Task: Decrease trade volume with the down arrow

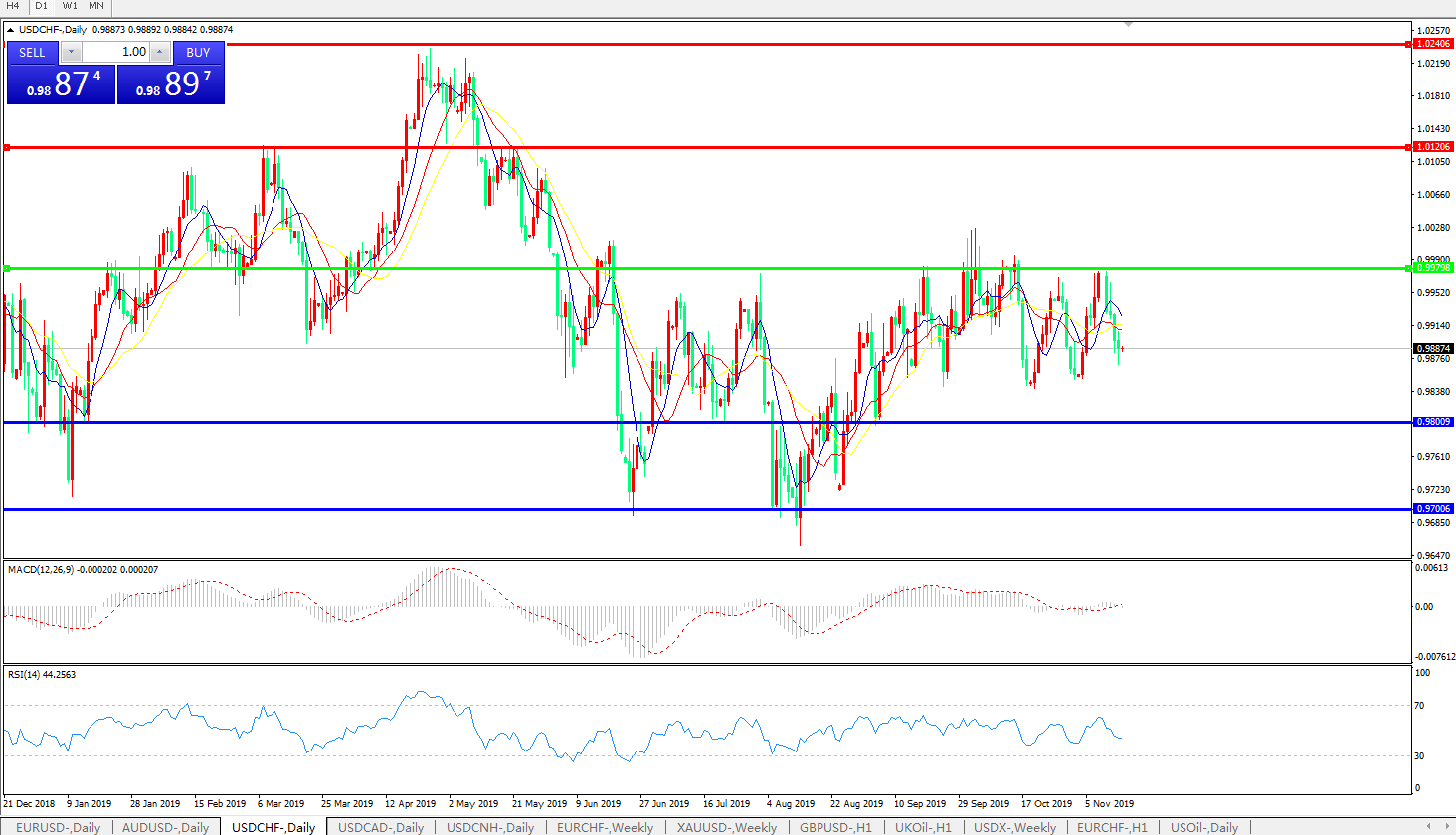Action: coord(71,52)
